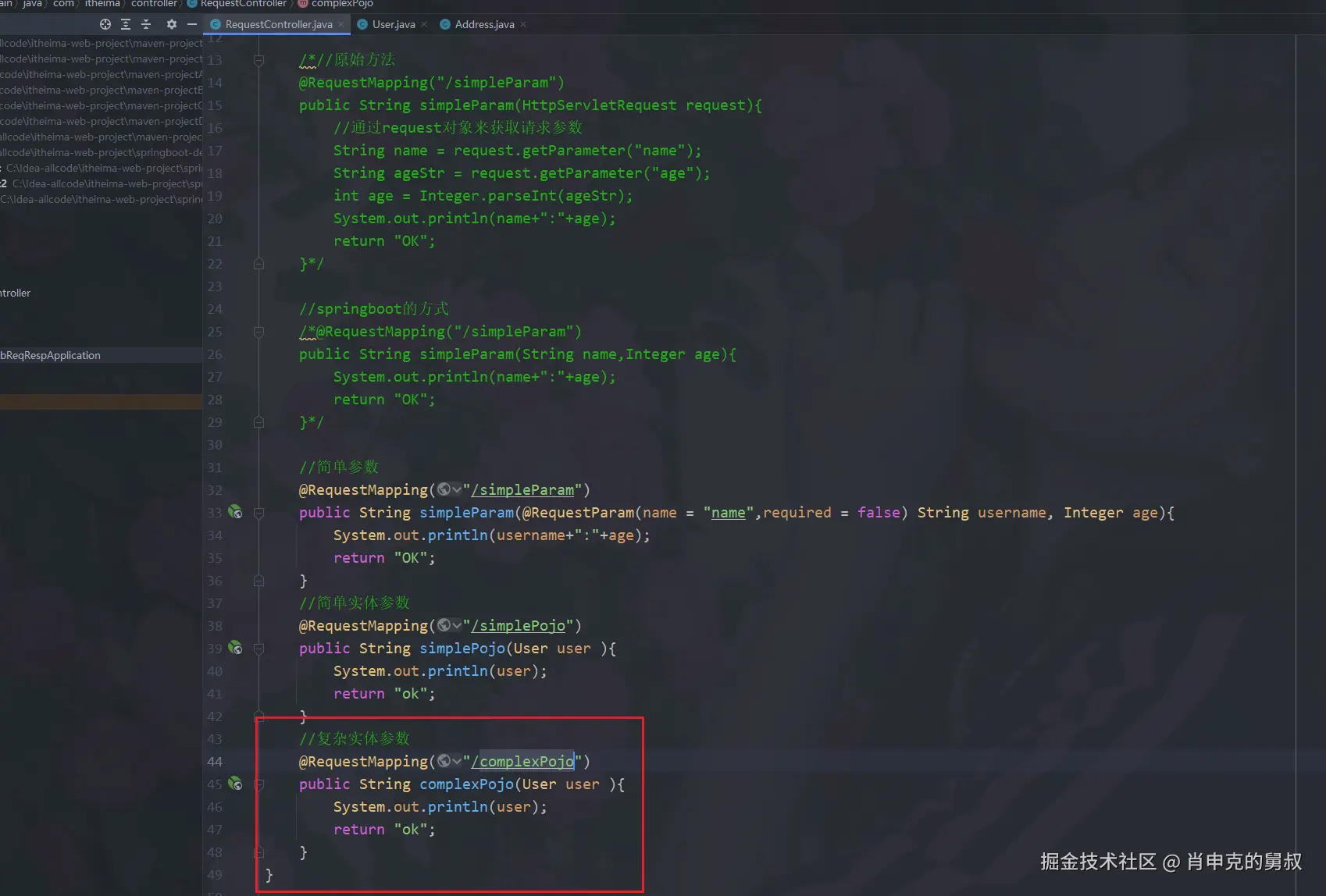Collapse the commented block starting at line 13
1326x896 pixels.
point(258,60)
